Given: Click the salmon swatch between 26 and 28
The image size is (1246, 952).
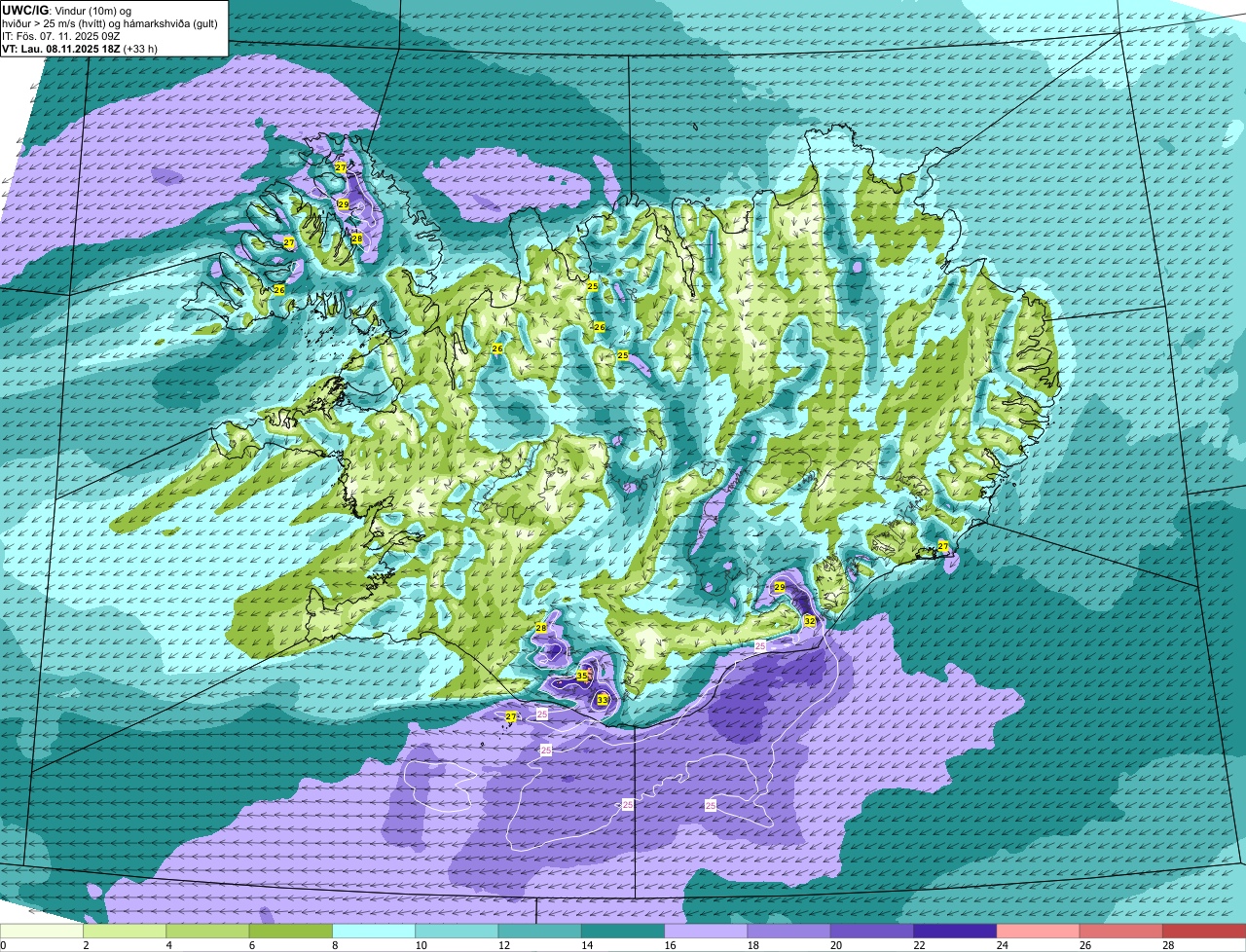Looking at the screenshot, I should (x=1121, y=931).
